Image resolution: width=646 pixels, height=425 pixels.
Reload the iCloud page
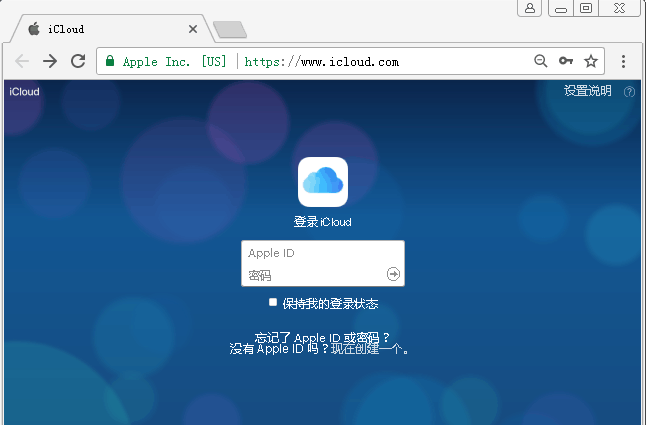(x=78, y=61)
